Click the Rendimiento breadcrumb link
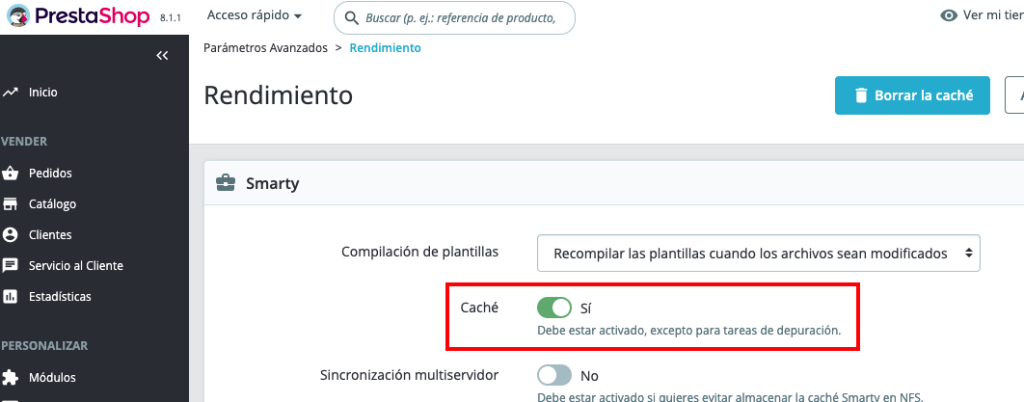The width and height of the screenshot is (1024, 402). pos(385,48)
